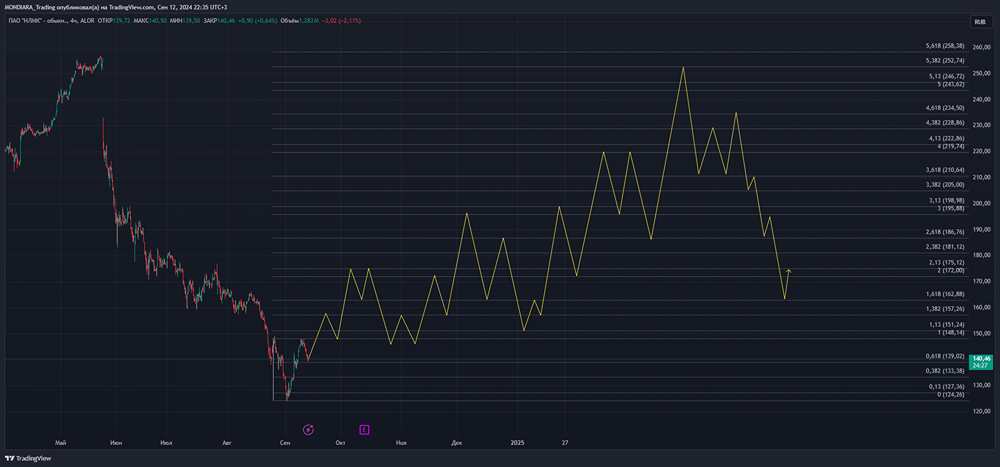The image size is (1000, 467).
Task: Click the purple lightning event icon
Action: (x=309, y=429)
